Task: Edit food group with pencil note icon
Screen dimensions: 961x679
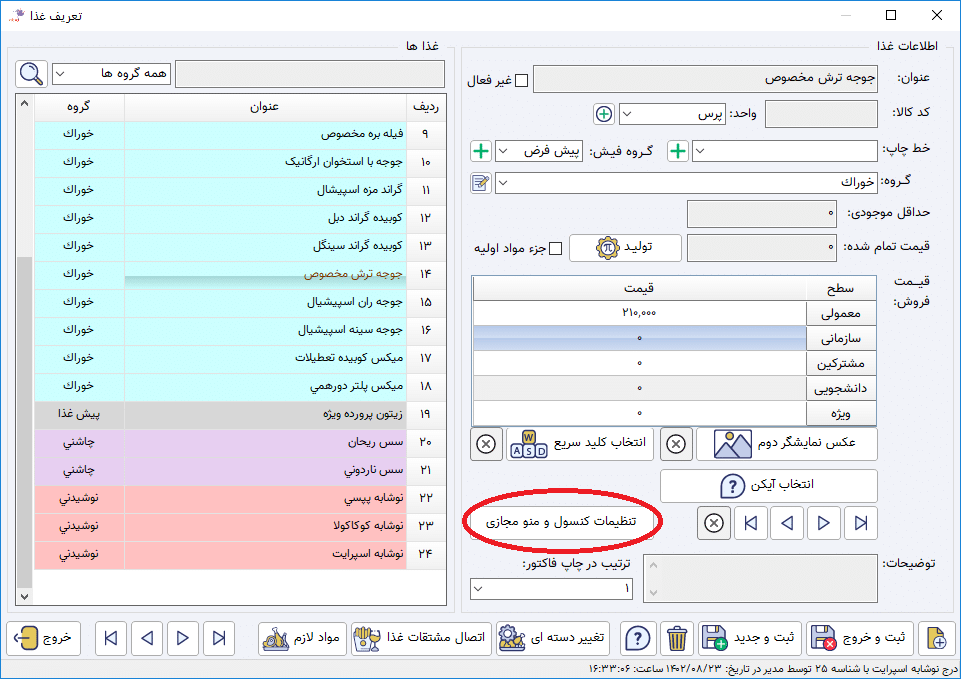Action: point(481,183)
